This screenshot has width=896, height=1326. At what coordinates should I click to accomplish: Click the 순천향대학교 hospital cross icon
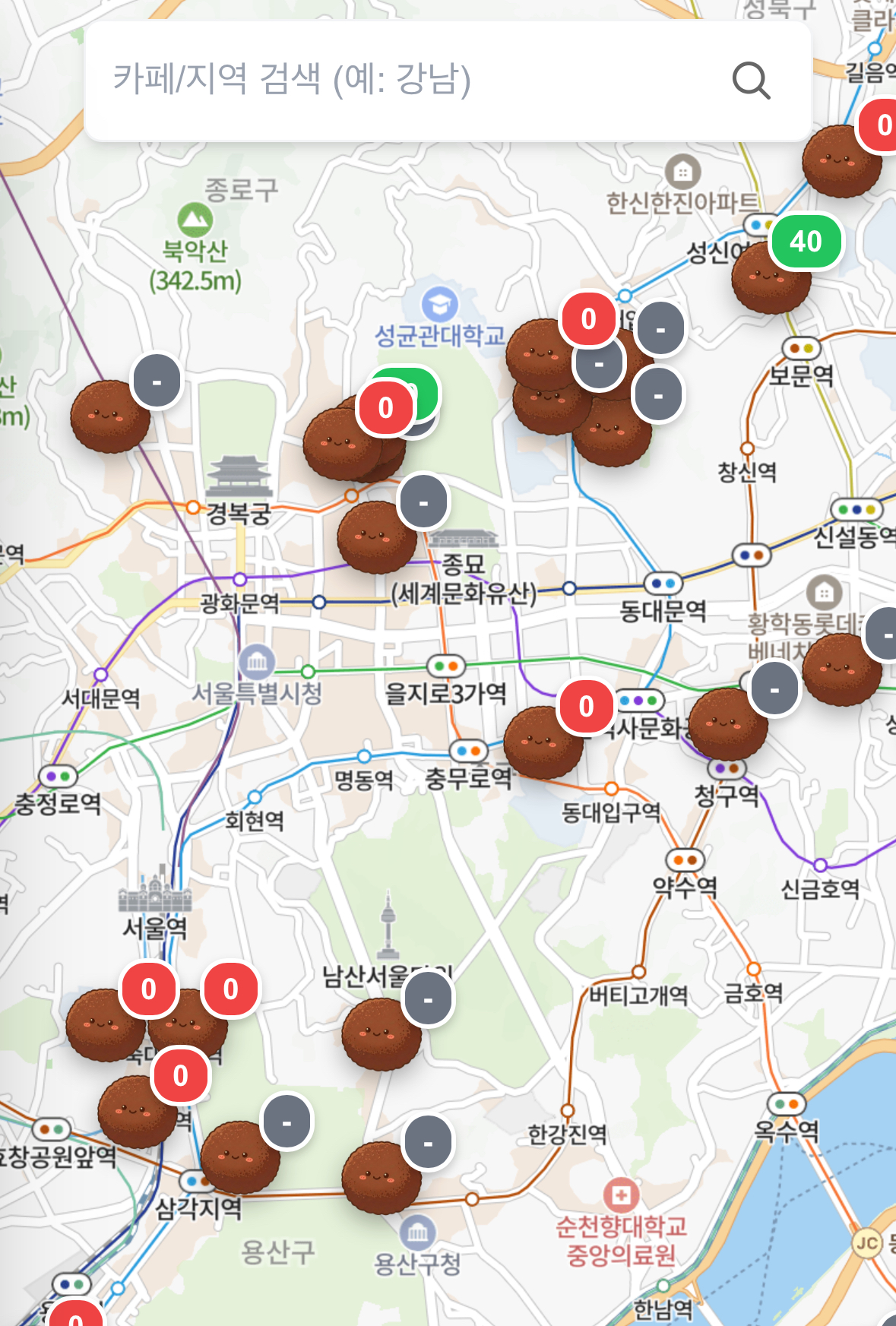coord(621,1195)
